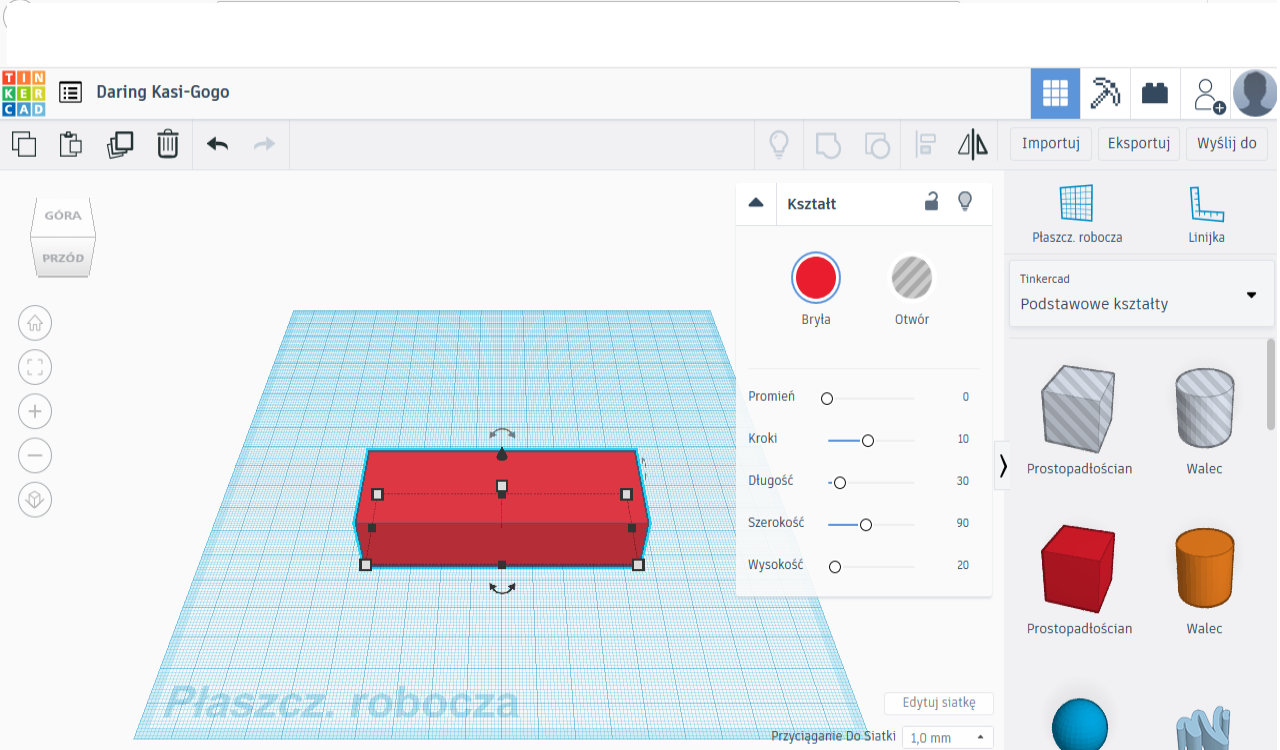Image resolution: width=1280 pixels, height=750 pixels.
Task: Click the Eksportuj button
Action: (x=1139, y=144)
